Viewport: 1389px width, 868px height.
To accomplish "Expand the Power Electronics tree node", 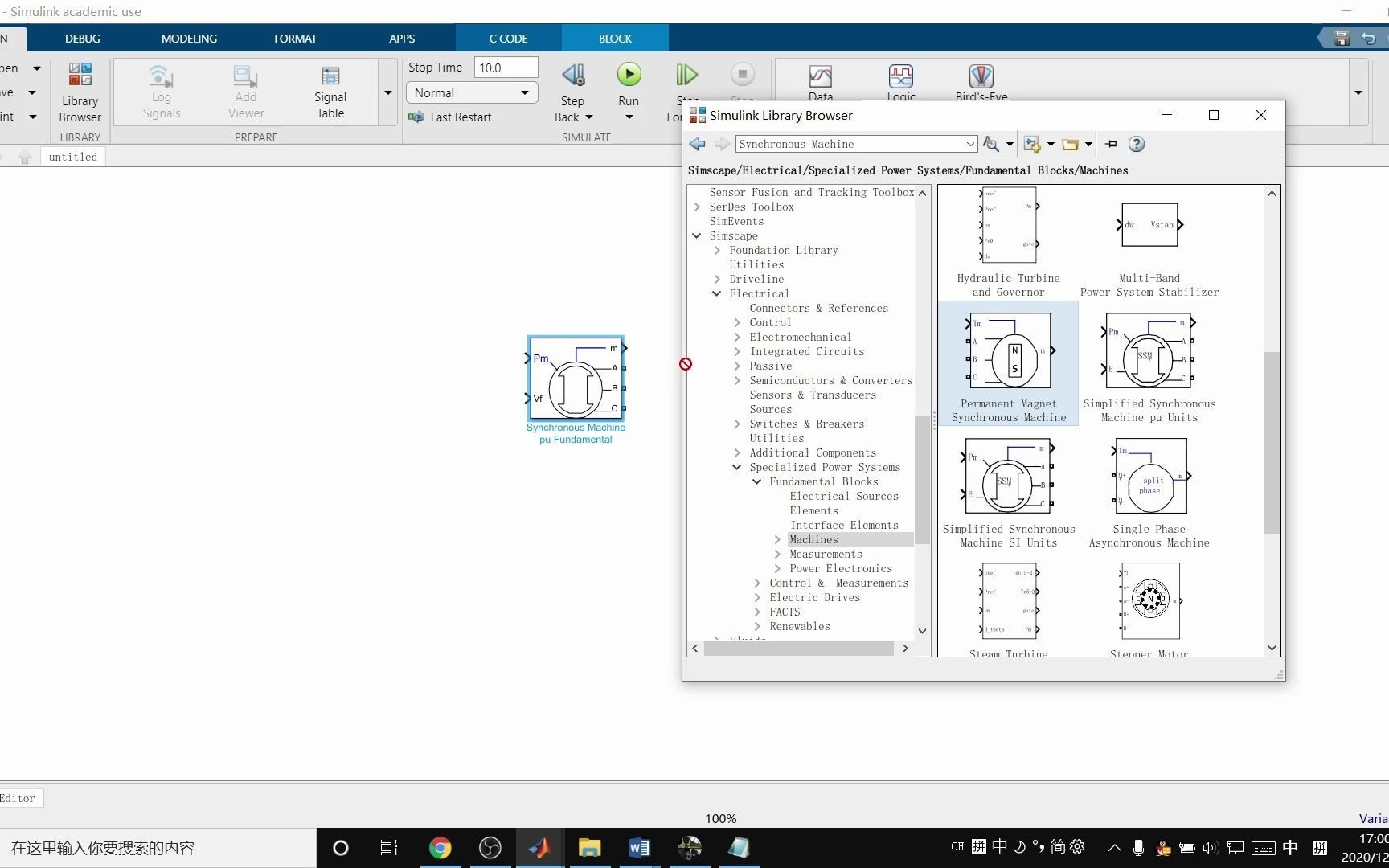I will pos(777,568).
